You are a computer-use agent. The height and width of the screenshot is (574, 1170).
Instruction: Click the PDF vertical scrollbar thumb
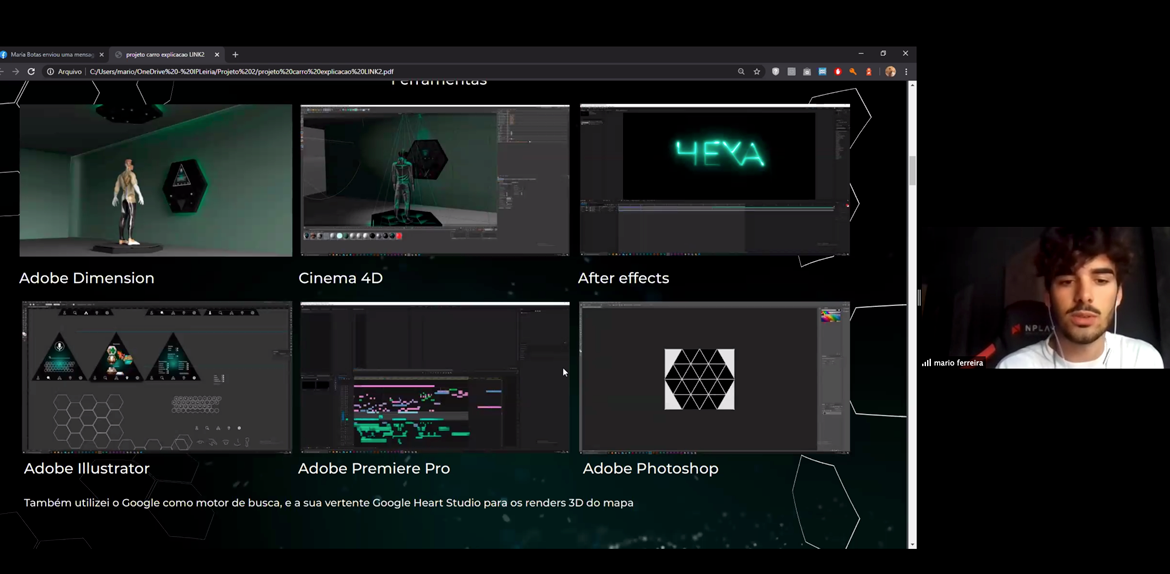(x=912, y=170)
